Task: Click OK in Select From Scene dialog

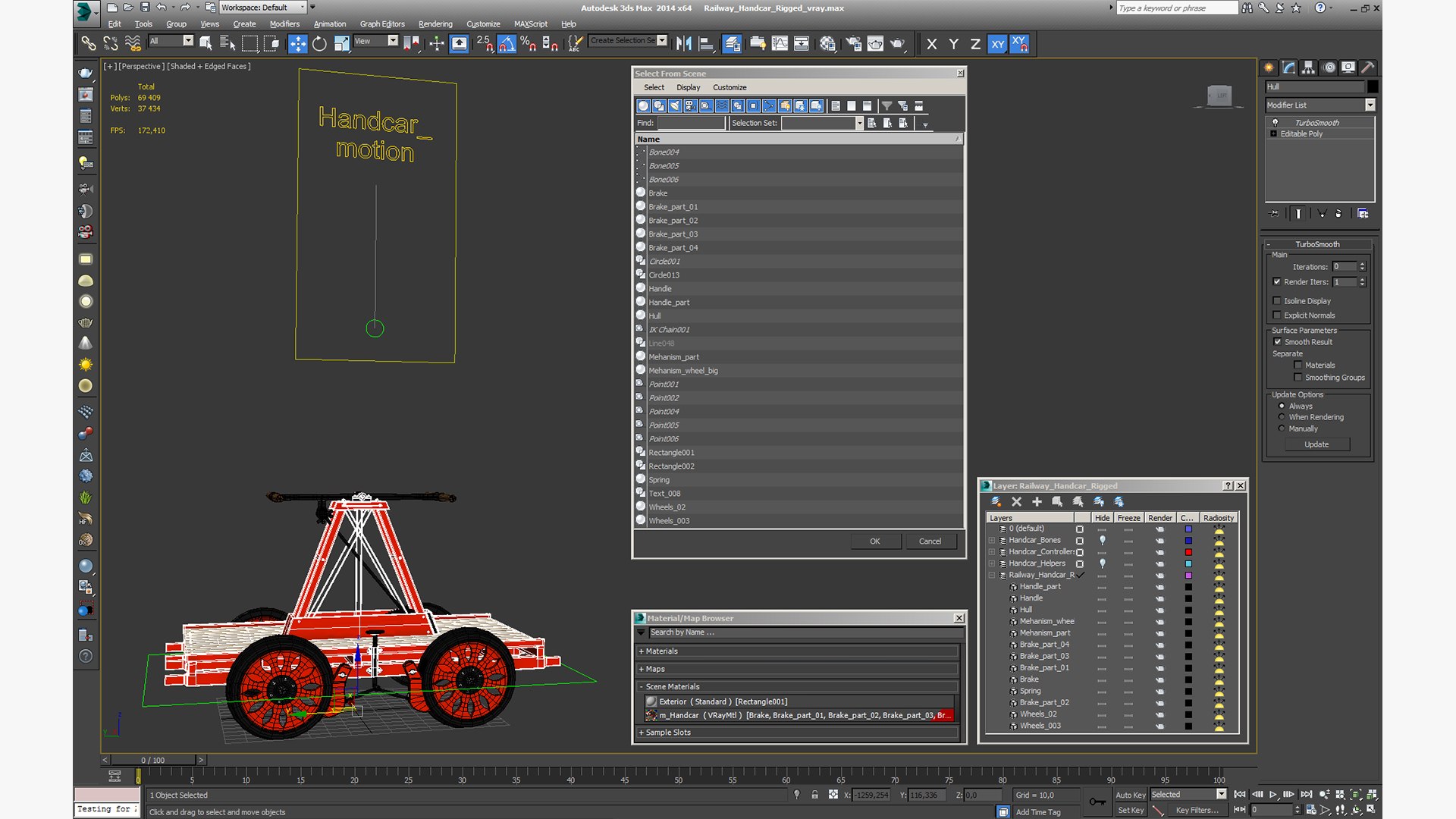Action: click(x=874, y=541)
